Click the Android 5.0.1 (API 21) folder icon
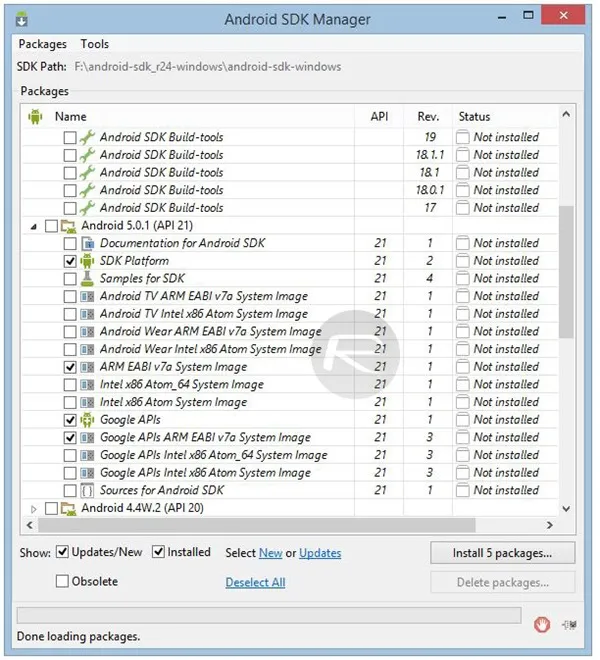The height and width of the screenshot is (660, 600). [x=69, y=226]
